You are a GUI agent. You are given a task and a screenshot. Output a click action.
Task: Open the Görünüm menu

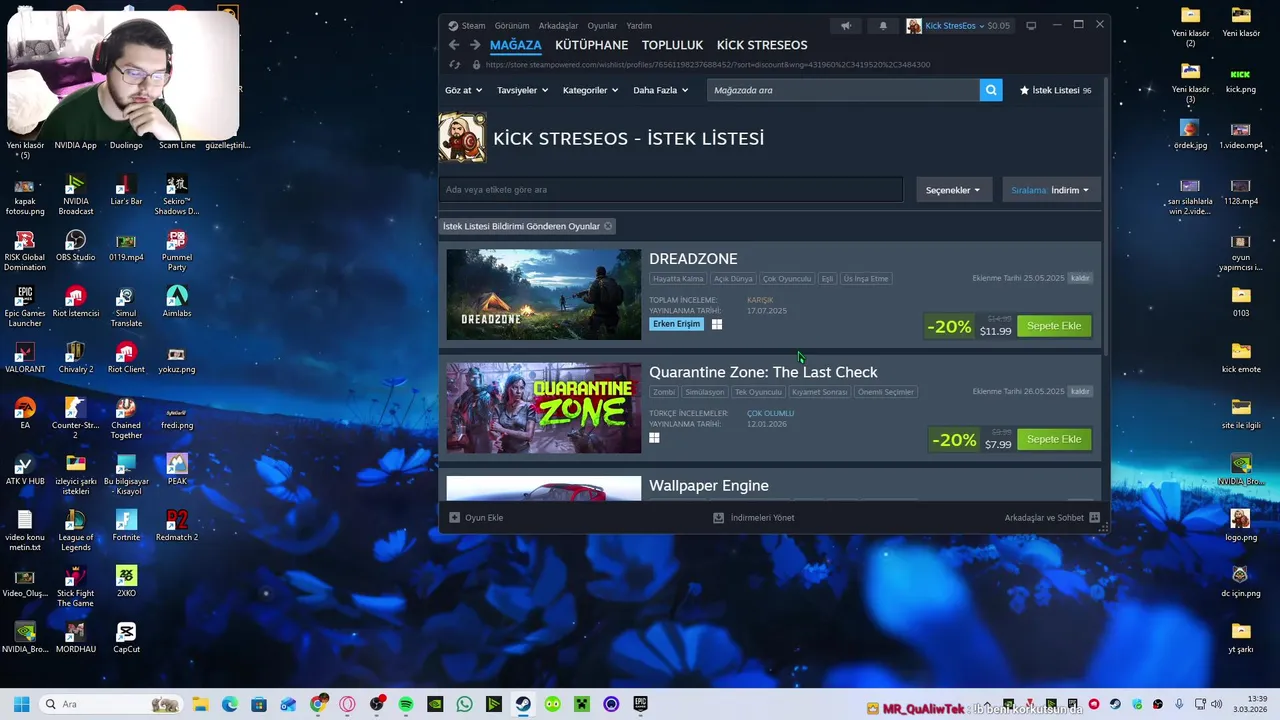512,26
